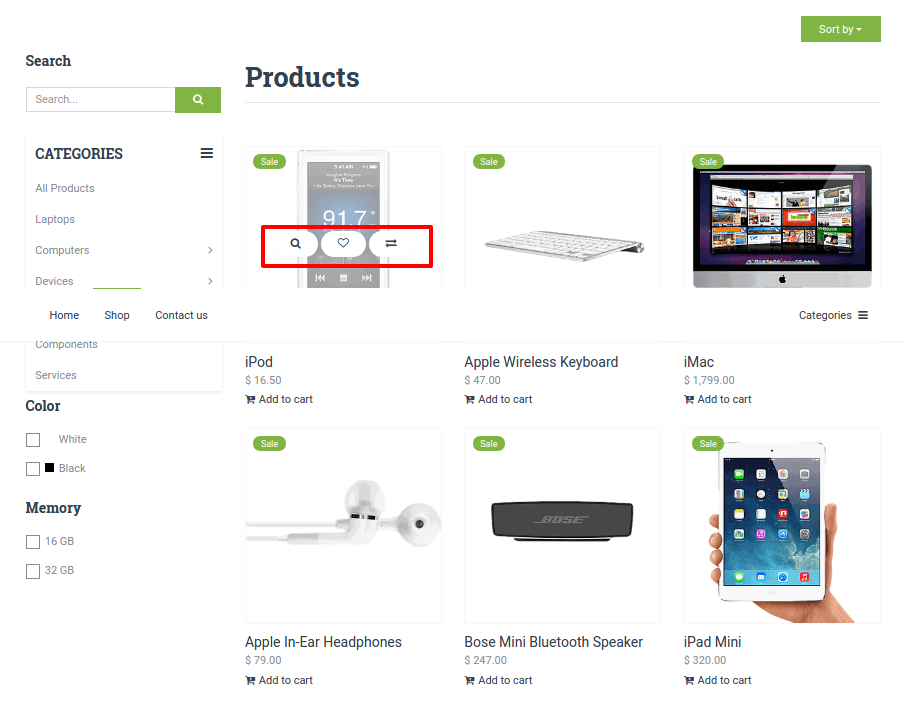
Task: Open the Sort by dropdown
Action: tap(840, 29)
